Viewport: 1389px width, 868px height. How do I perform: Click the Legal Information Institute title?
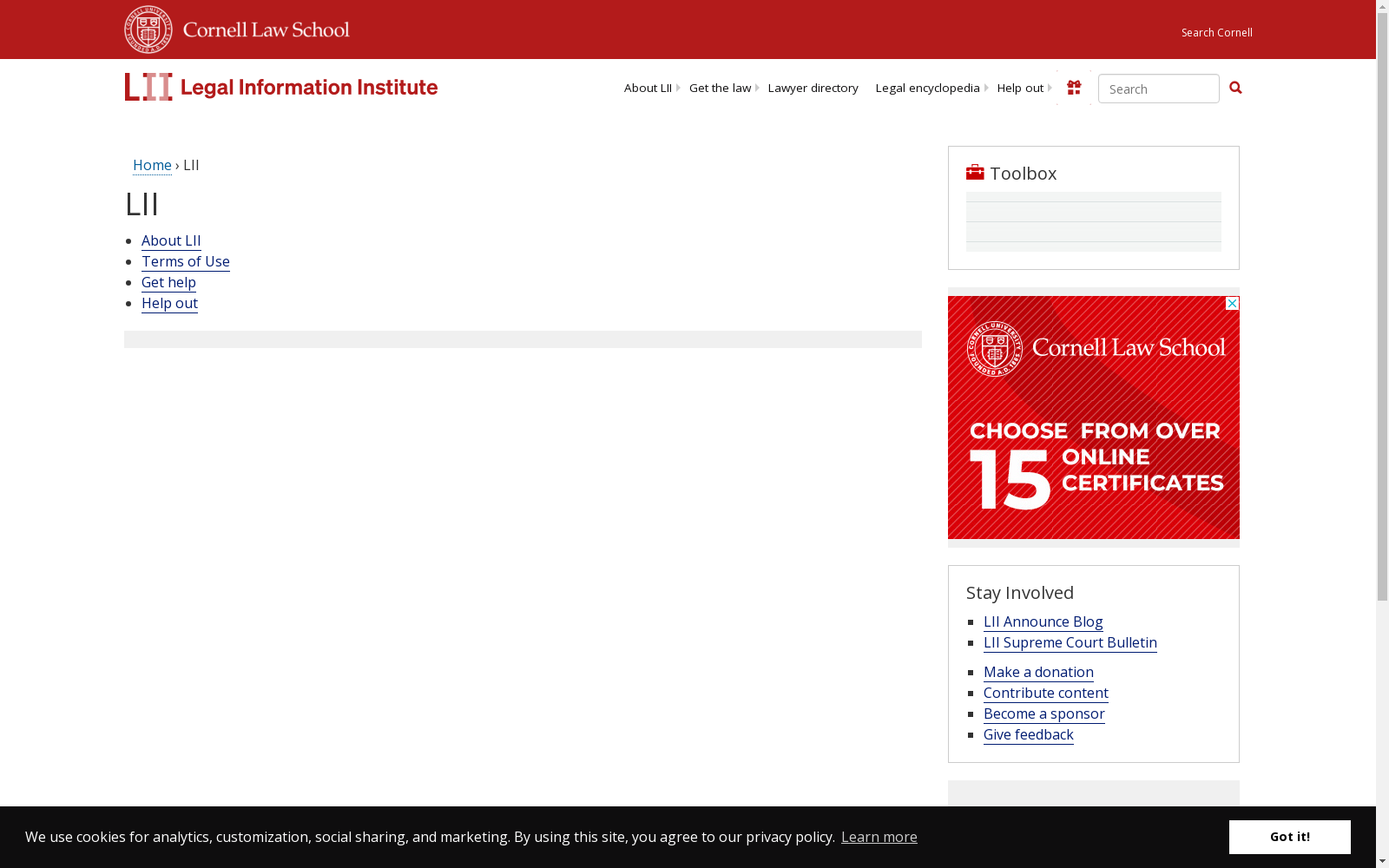coord(309,88)
